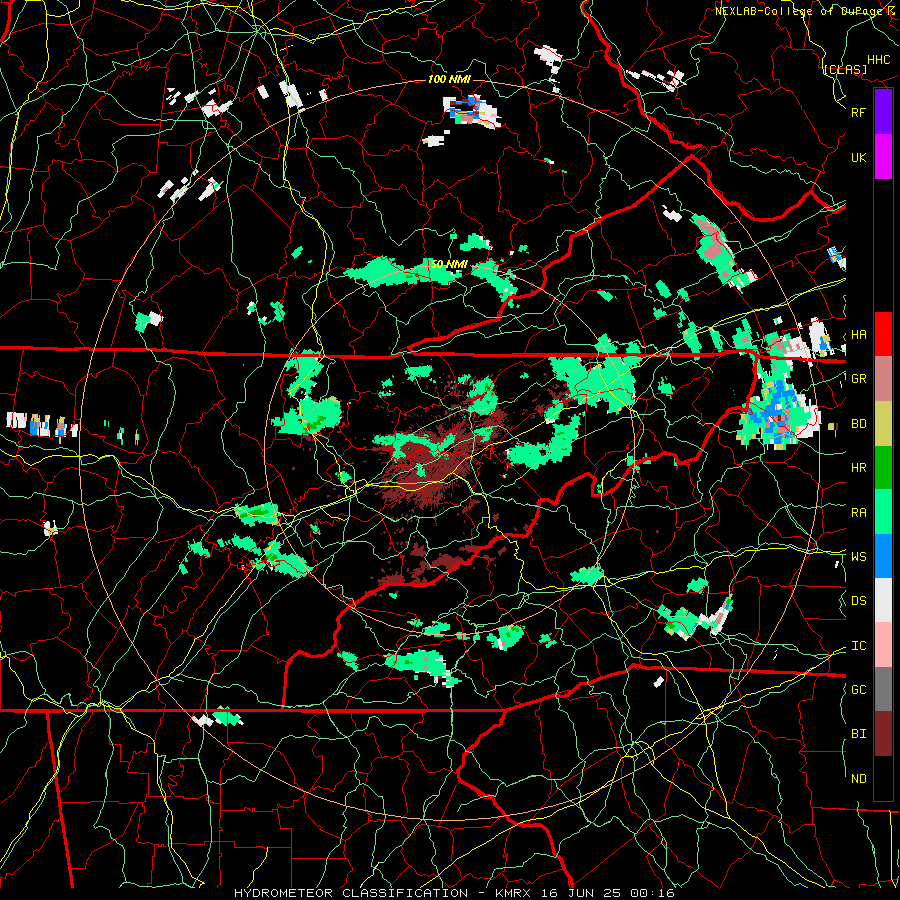Image resolution: width=900 pixels, height=900 pixels.
Task: Click the "RF" legend label
Action: (858, 112)
